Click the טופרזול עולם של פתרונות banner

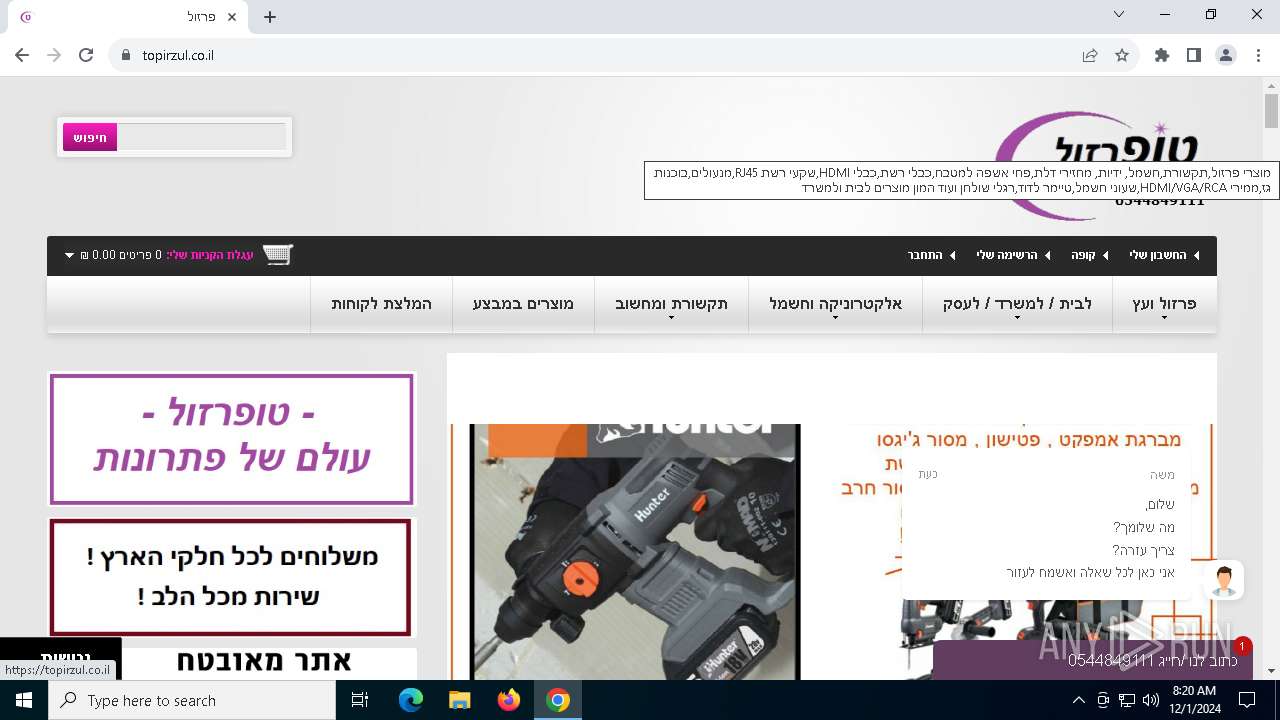point(231,439)
